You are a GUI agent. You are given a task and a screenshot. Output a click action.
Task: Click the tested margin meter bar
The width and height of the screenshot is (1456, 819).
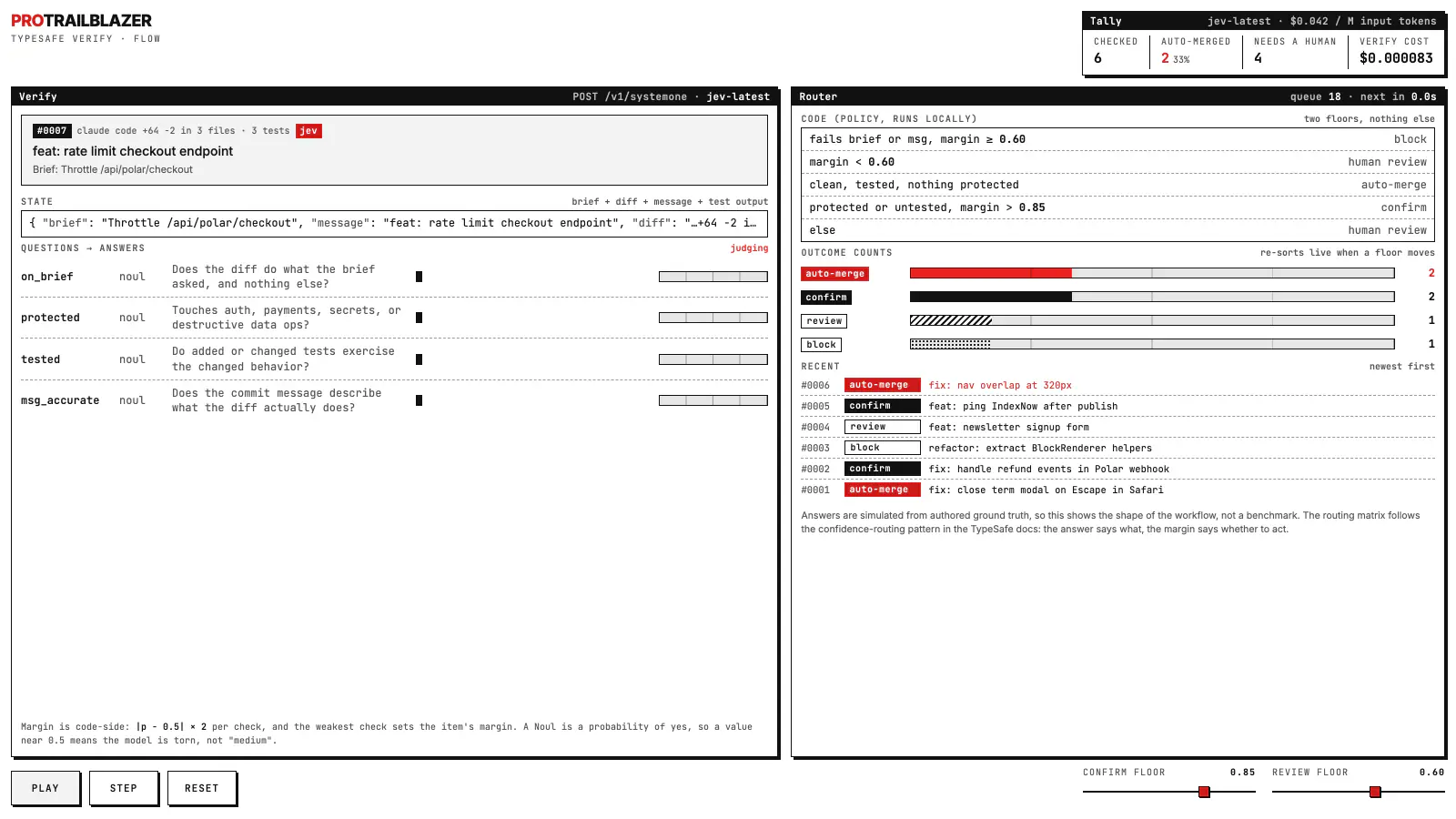(x=713, y=359)
